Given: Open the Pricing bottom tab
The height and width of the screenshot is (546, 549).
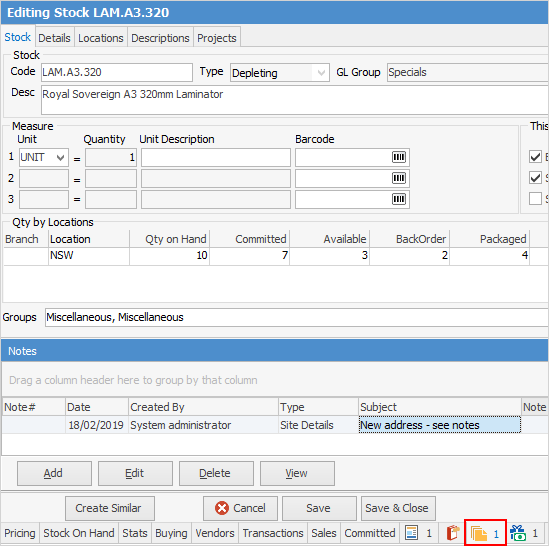Looking at the screenshot, I should (20, 533).
